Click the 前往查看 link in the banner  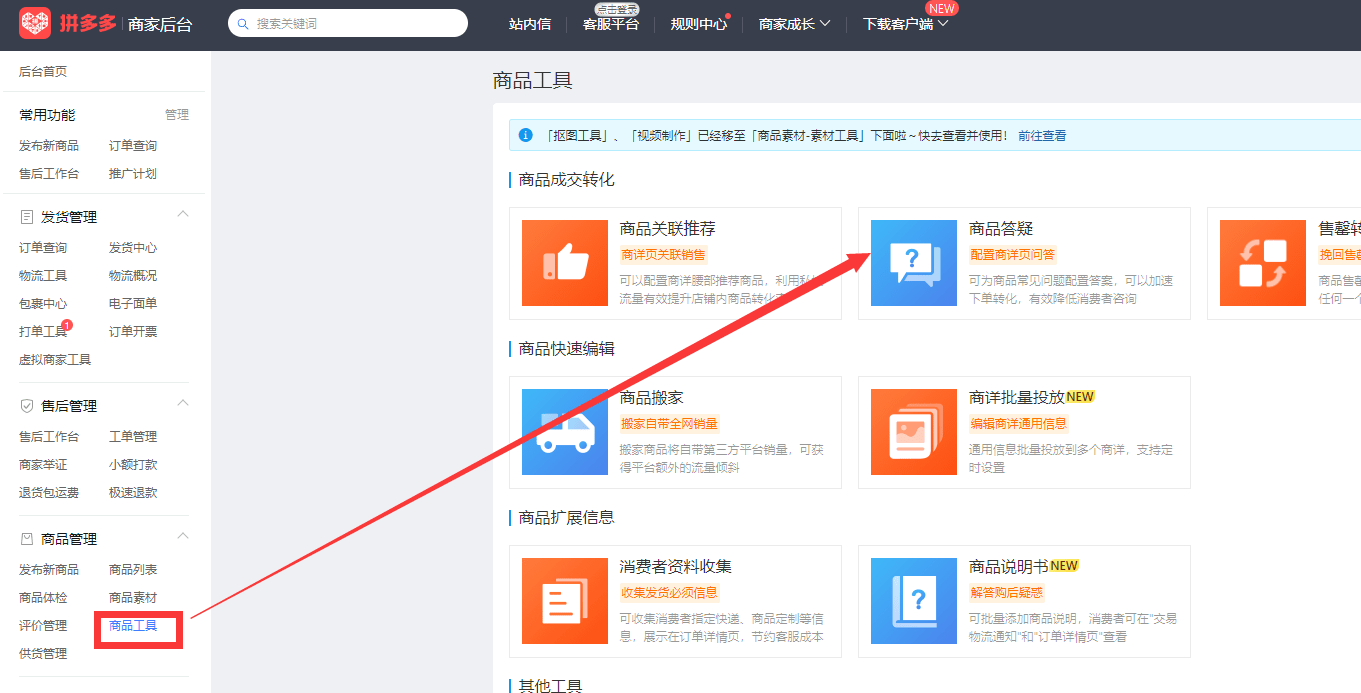point(1042,134)
